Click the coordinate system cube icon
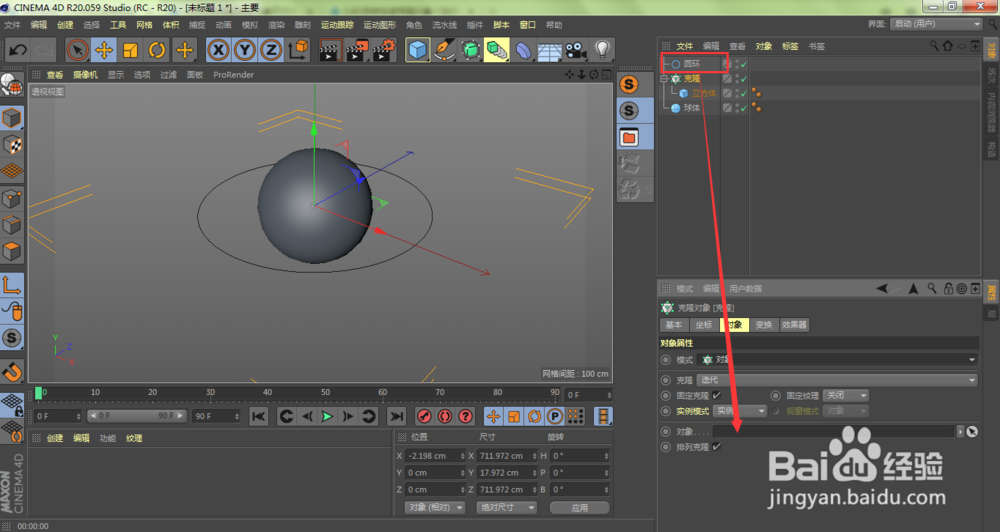Screen dimensions: 1000x532 tap(298, 50)
